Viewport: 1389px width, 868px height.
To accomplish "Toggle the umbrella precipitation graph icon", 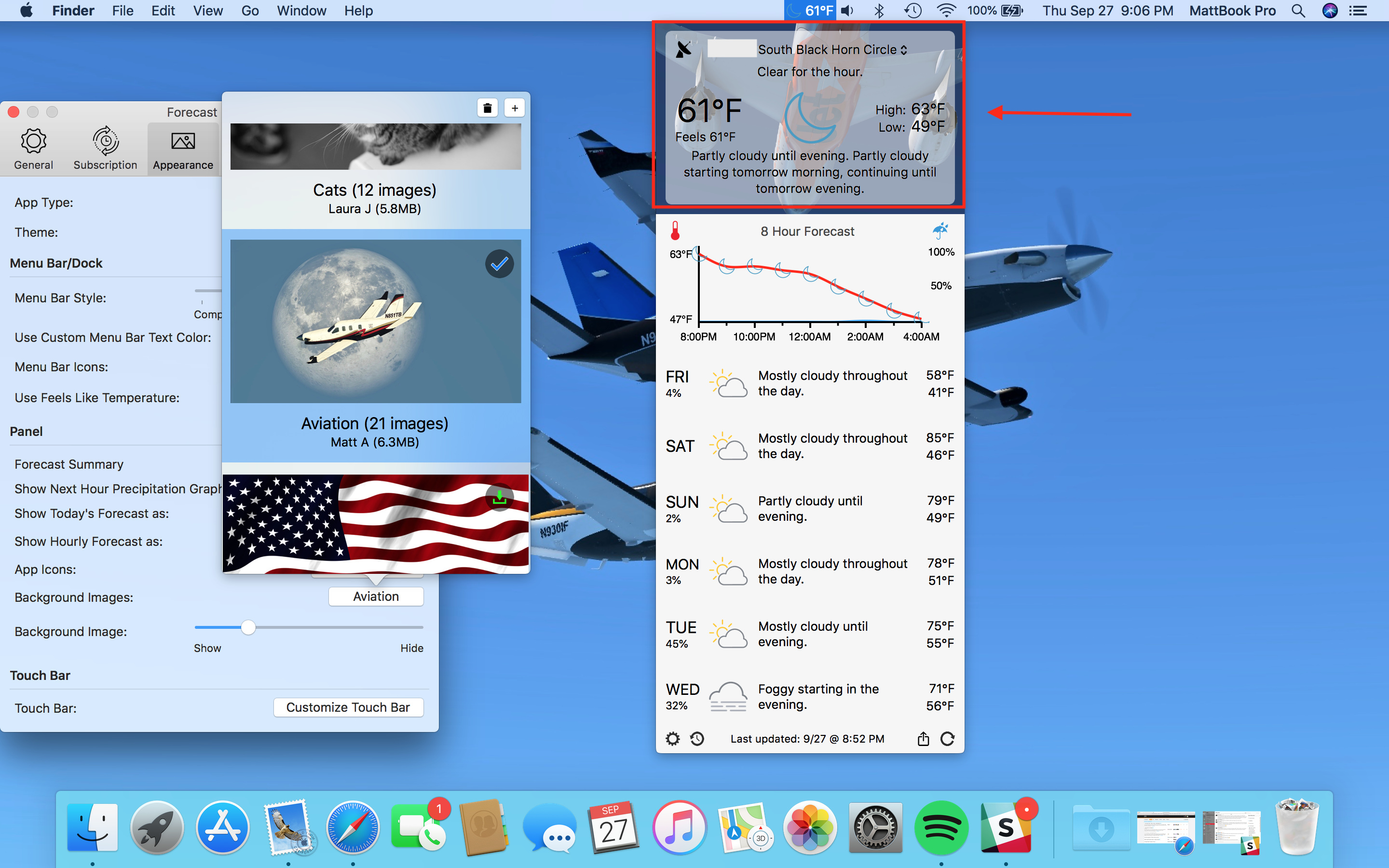I will pyautogui.click(x=940, y=231).
